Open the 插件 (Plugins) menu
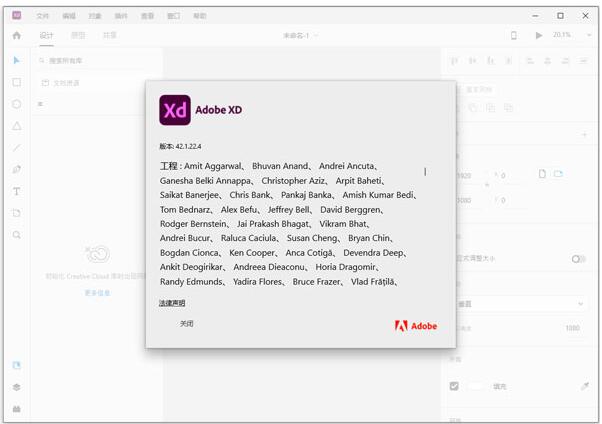Viewport: 602px width, 424px height. coord(121,16)
